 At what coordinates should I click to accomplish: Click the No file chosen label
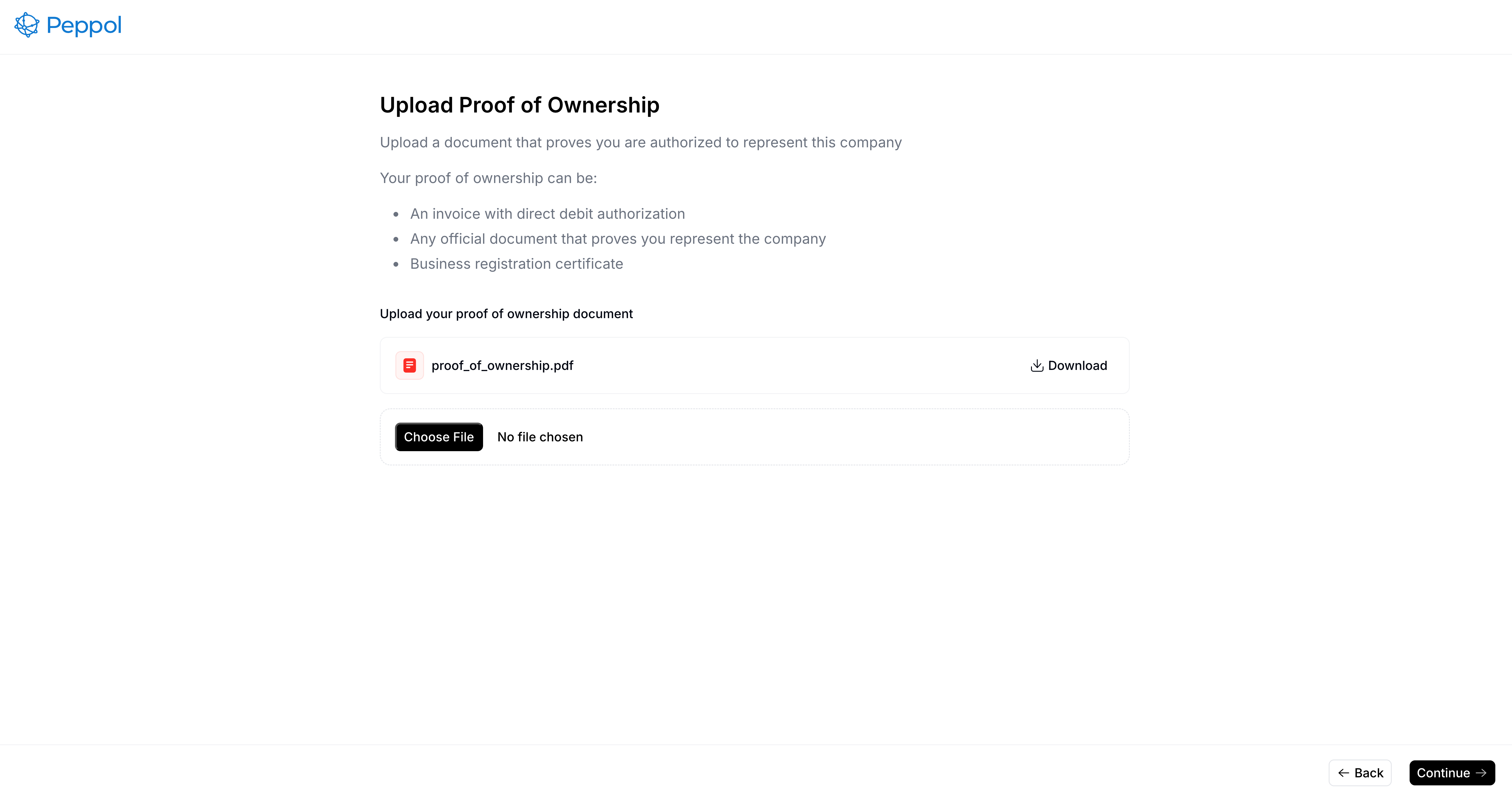pos(539,437)
